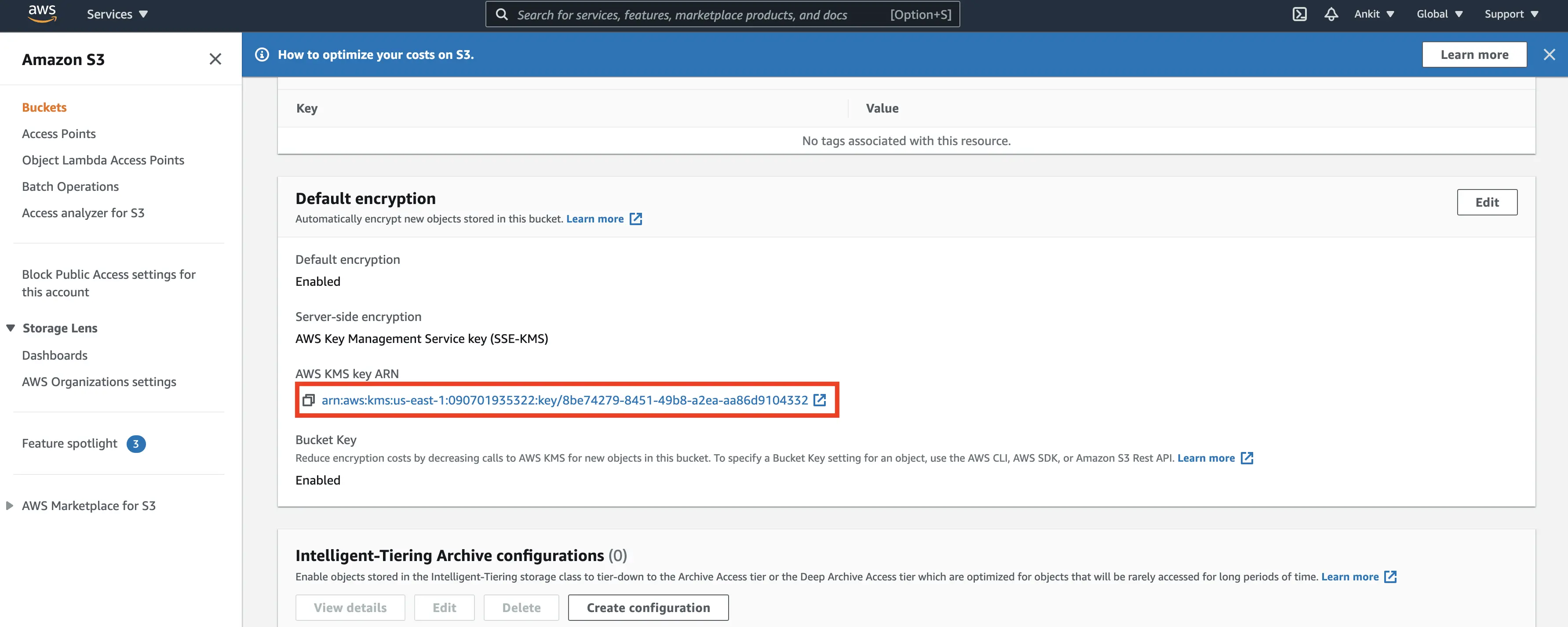The image size is (1568, 627).
Task: Copy the KMS key ARN with copy icon
Action: (309, 400)
